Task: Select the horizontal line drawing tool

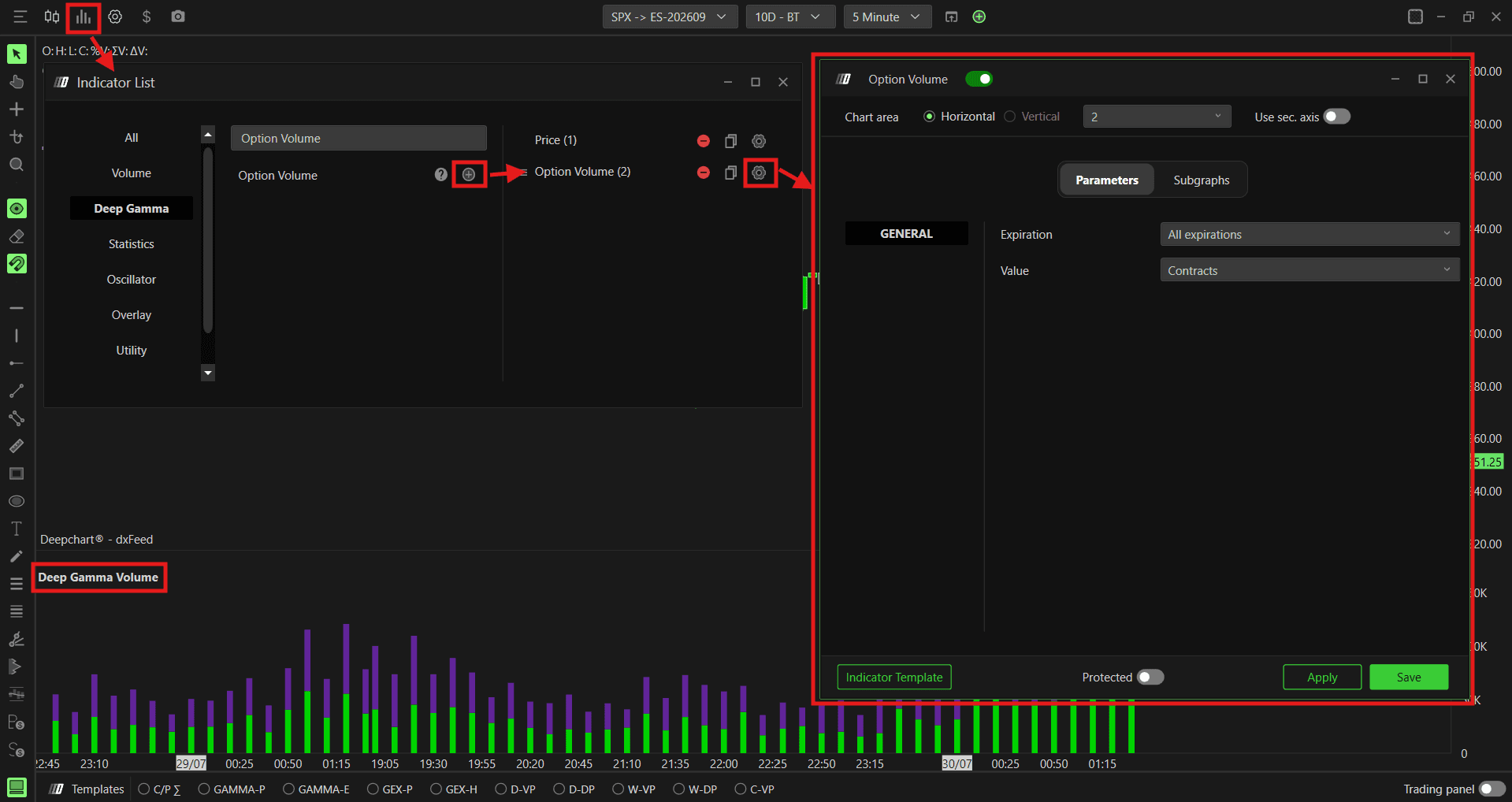Action: tap(17, 307)
